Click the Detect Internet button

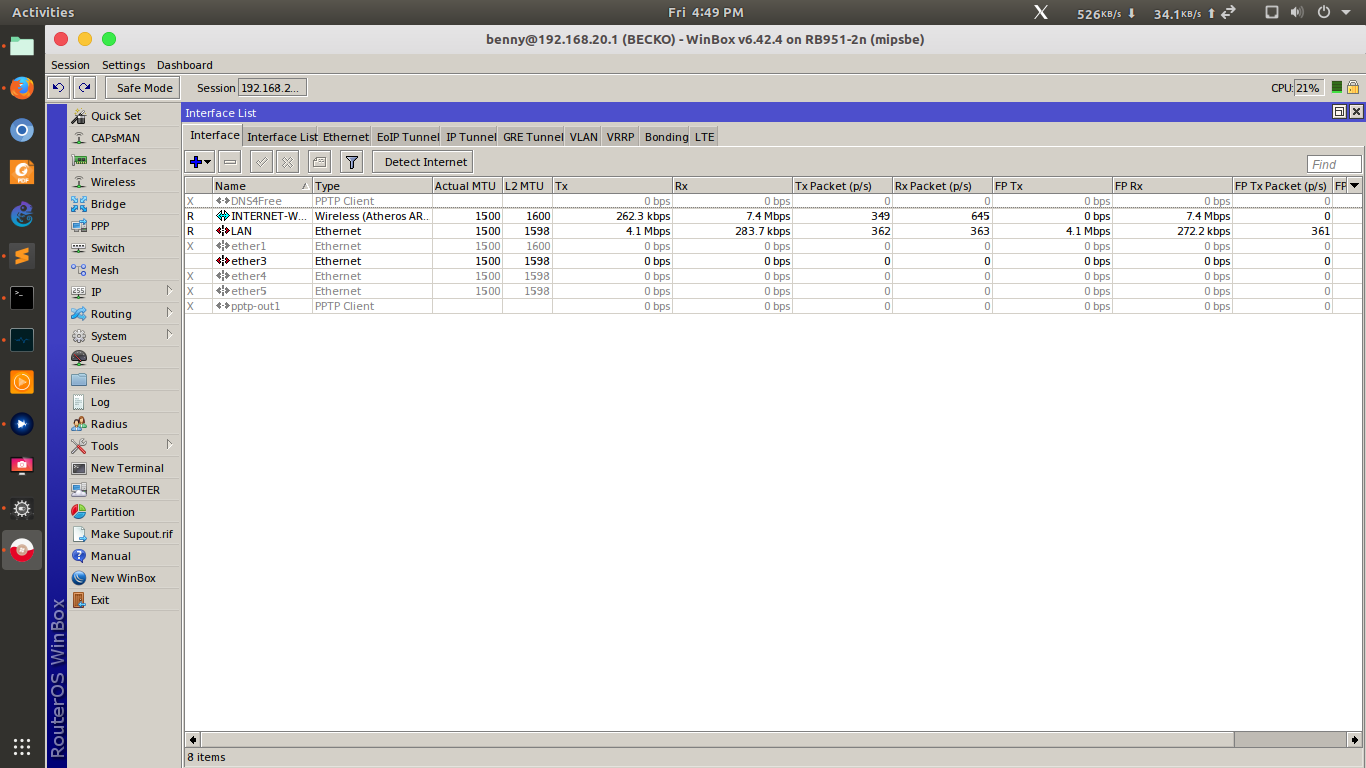(423, 161)
